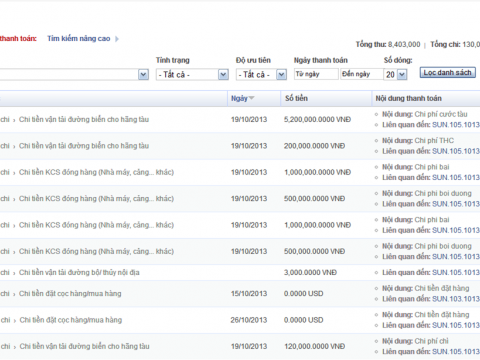Click Chi tiền vận tải đường bộ/ thủy nội địa
The width and height of the screenshot is (480, 360).
(79, 273)
